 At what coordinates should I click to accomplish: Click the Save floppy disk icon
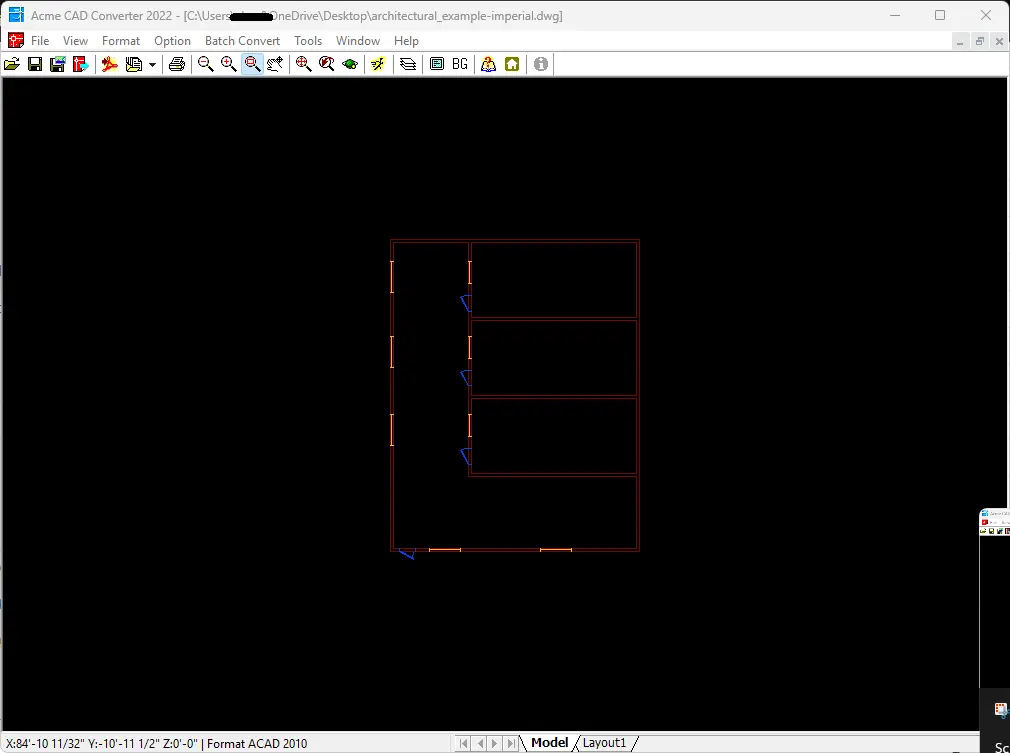pyautogui.click(x=35, y=64)
